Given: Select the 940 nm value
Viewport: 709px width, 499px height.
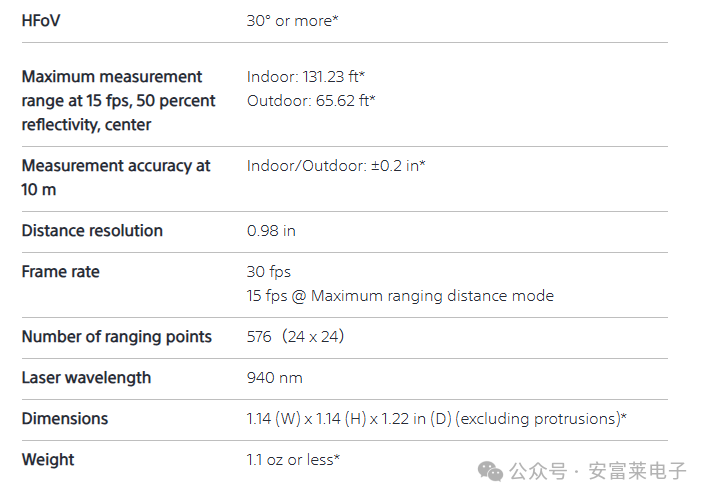Looking at the screenshot, I should click(274, 377).
